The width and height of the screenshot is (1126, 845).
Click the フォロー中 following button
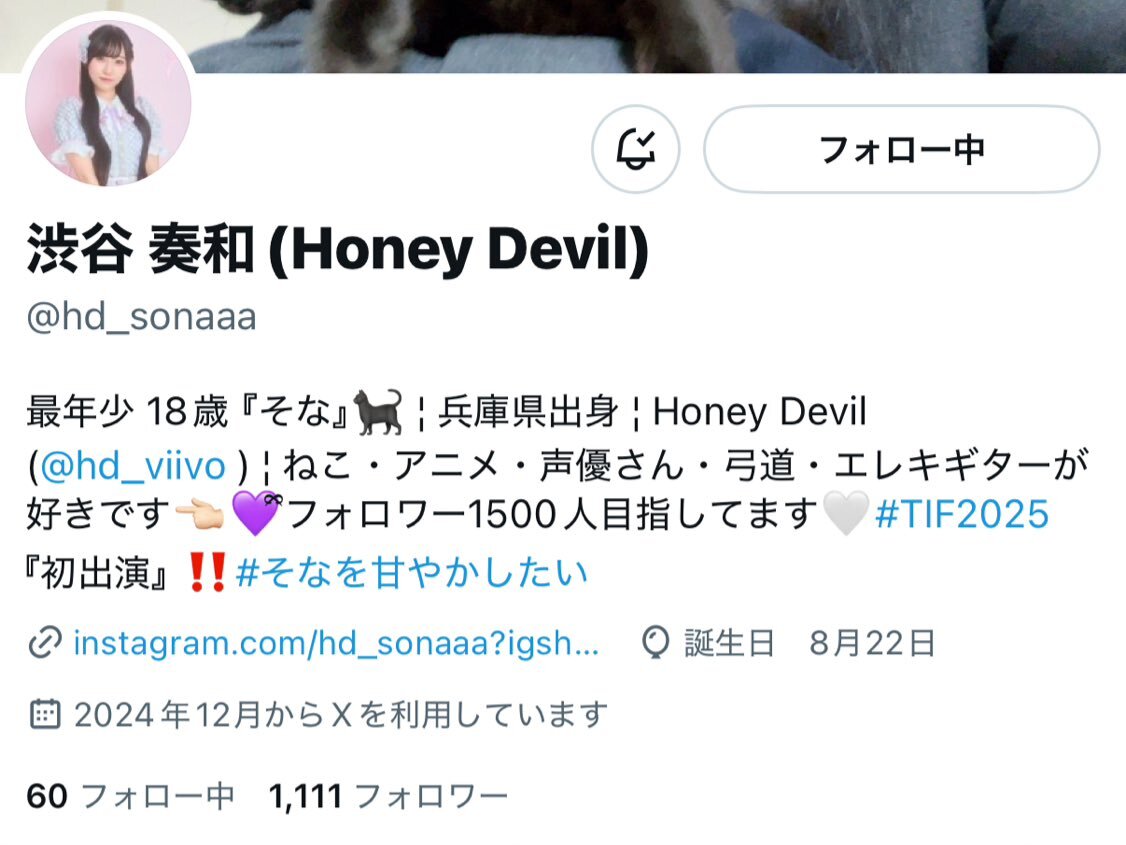[x=901, y=149]
